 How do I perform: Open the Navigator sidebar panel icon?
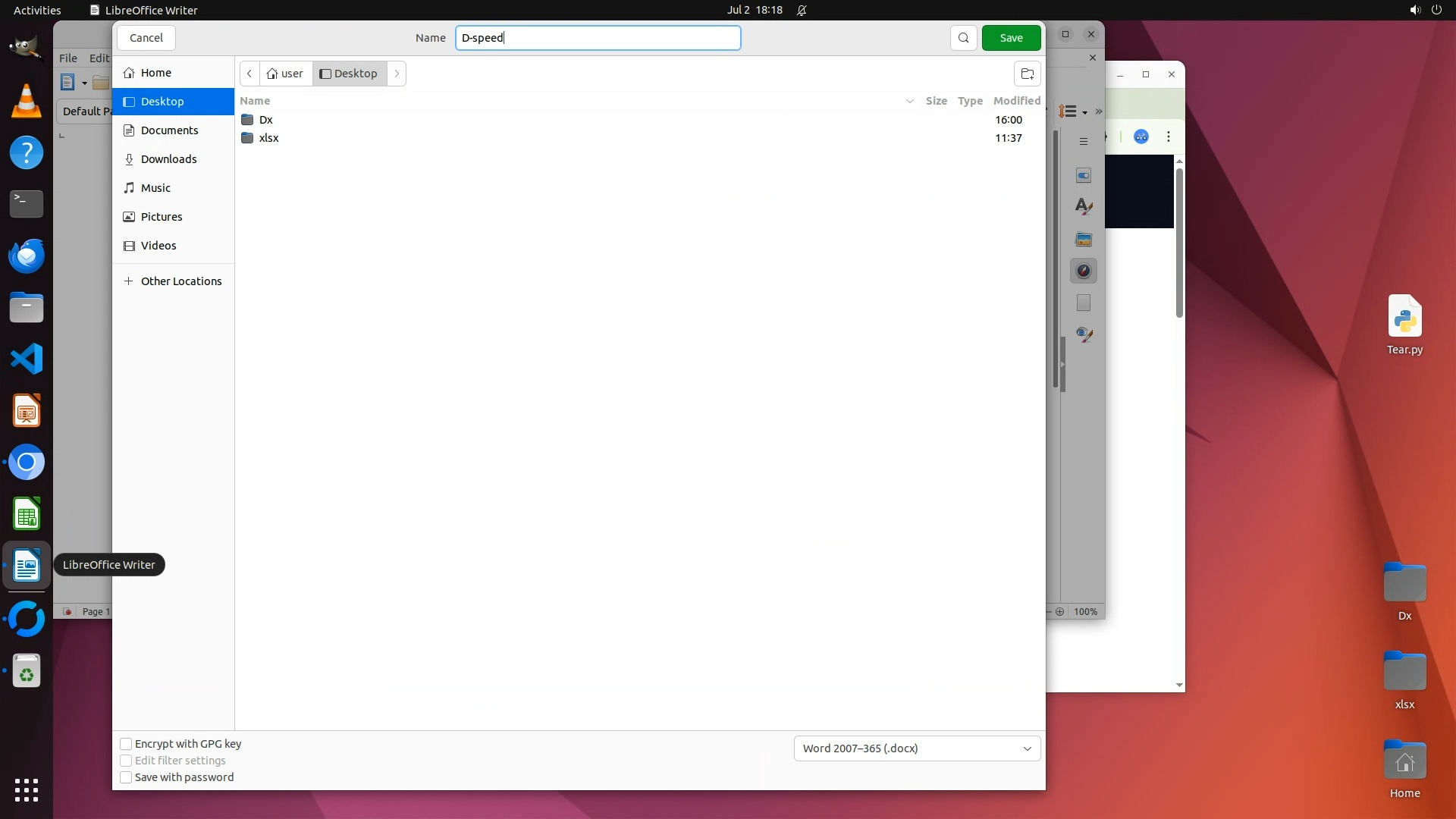[1084, 271]
